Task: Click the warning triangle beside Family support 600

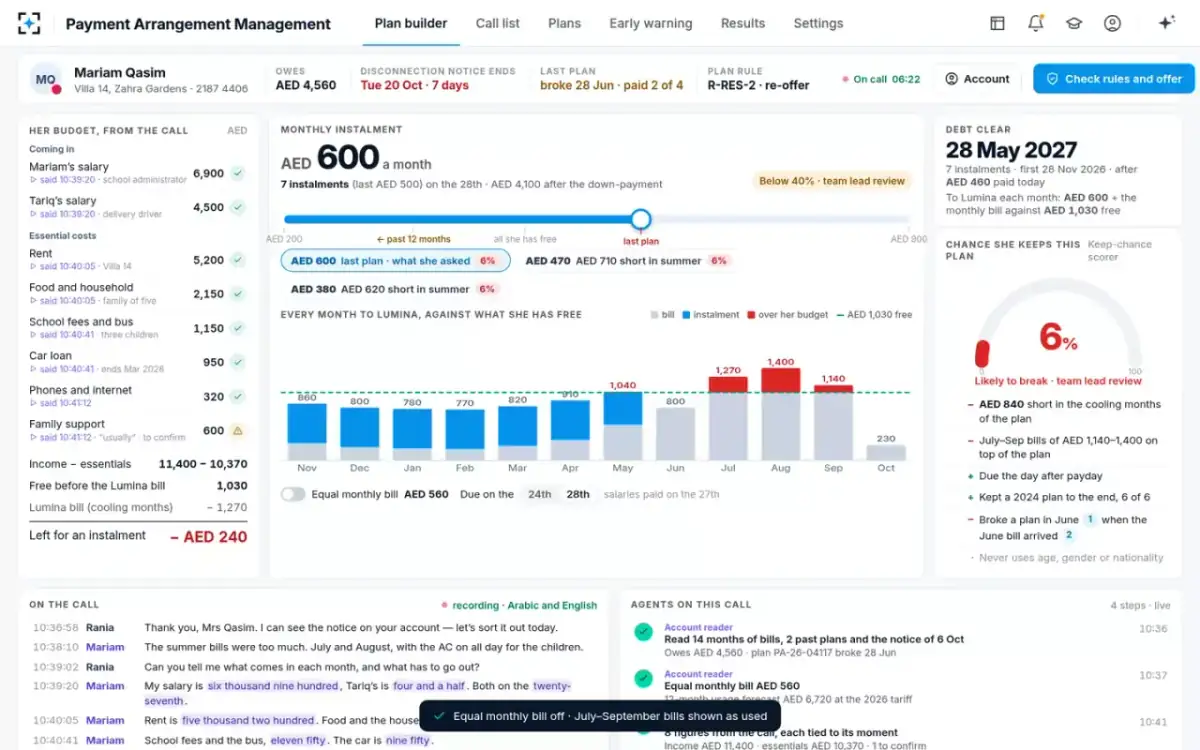Action: [x=238, y=431]
